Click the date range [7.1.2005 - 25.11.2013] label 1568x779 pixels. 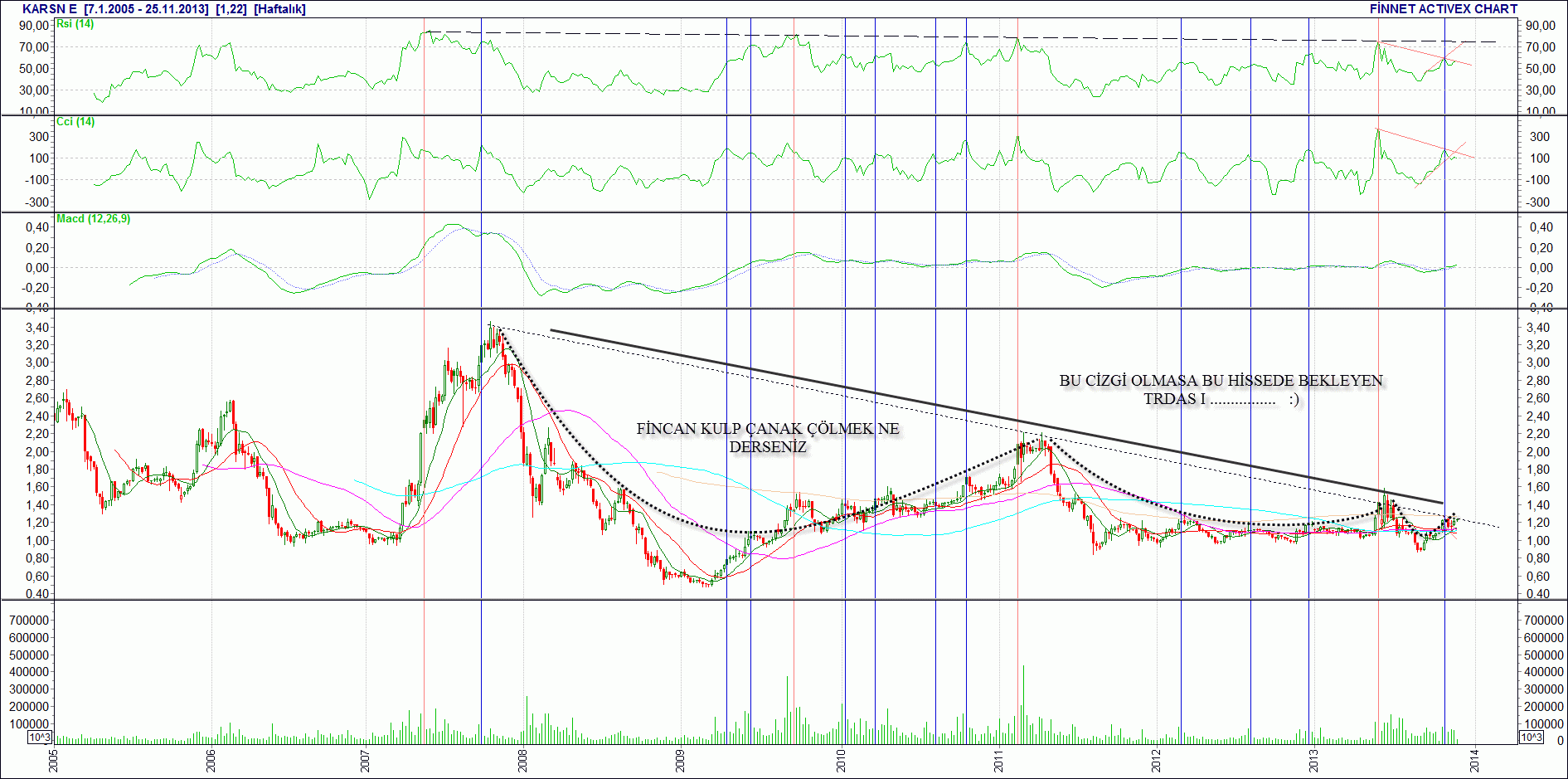[x=147, y=9]
